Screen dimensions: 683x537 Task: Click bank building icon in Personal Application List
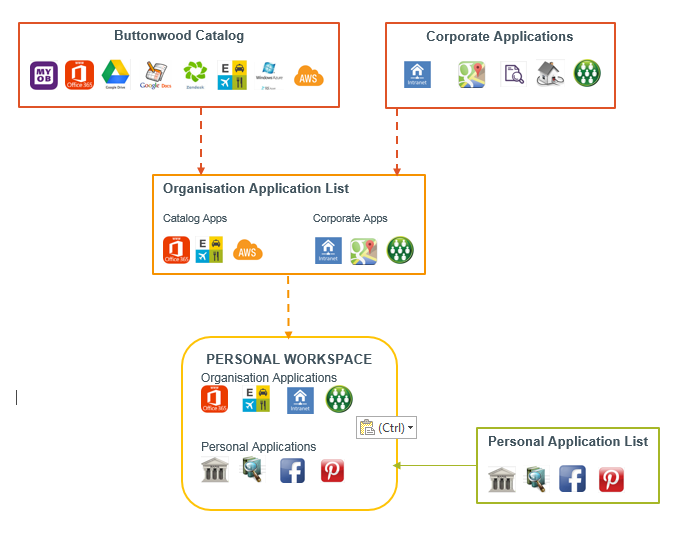tap(502, 479)
